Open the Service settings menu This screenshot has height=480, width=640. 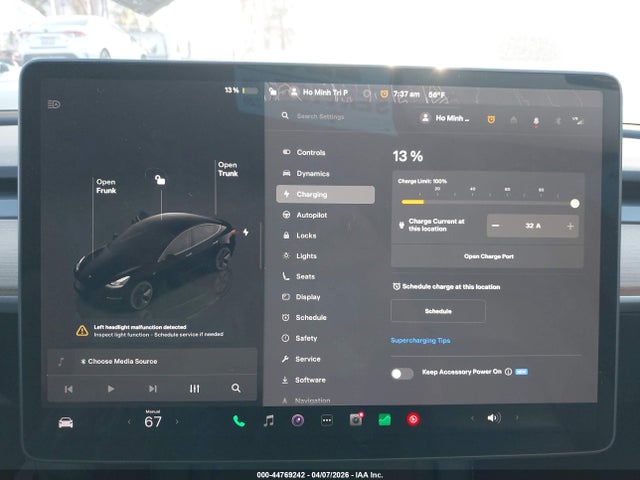coord(301,359)
